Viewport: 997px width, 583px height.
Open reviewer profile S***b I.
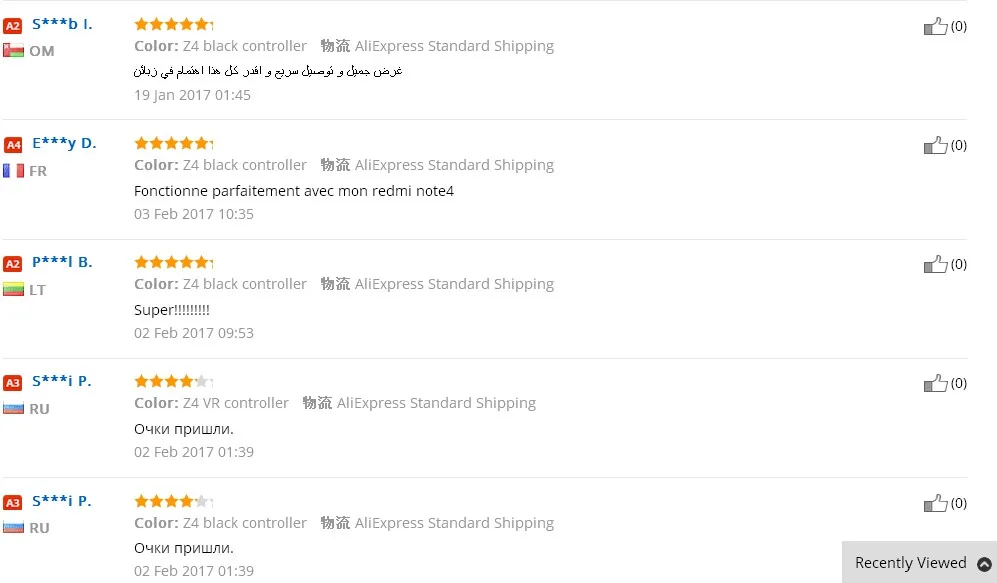click(x=62, y=24)
